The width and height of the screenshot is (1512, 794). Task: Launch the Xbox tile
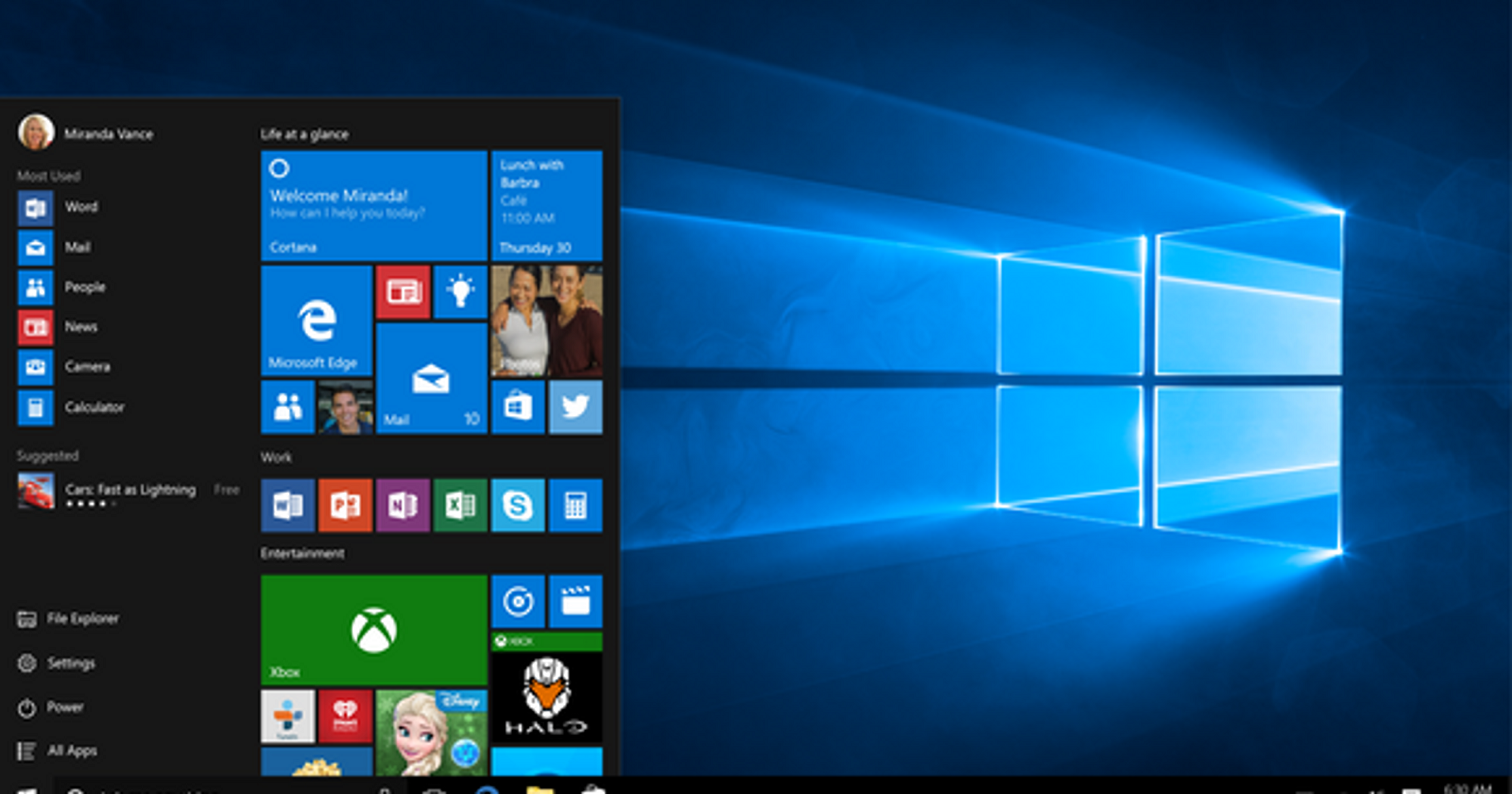point(373,629)
